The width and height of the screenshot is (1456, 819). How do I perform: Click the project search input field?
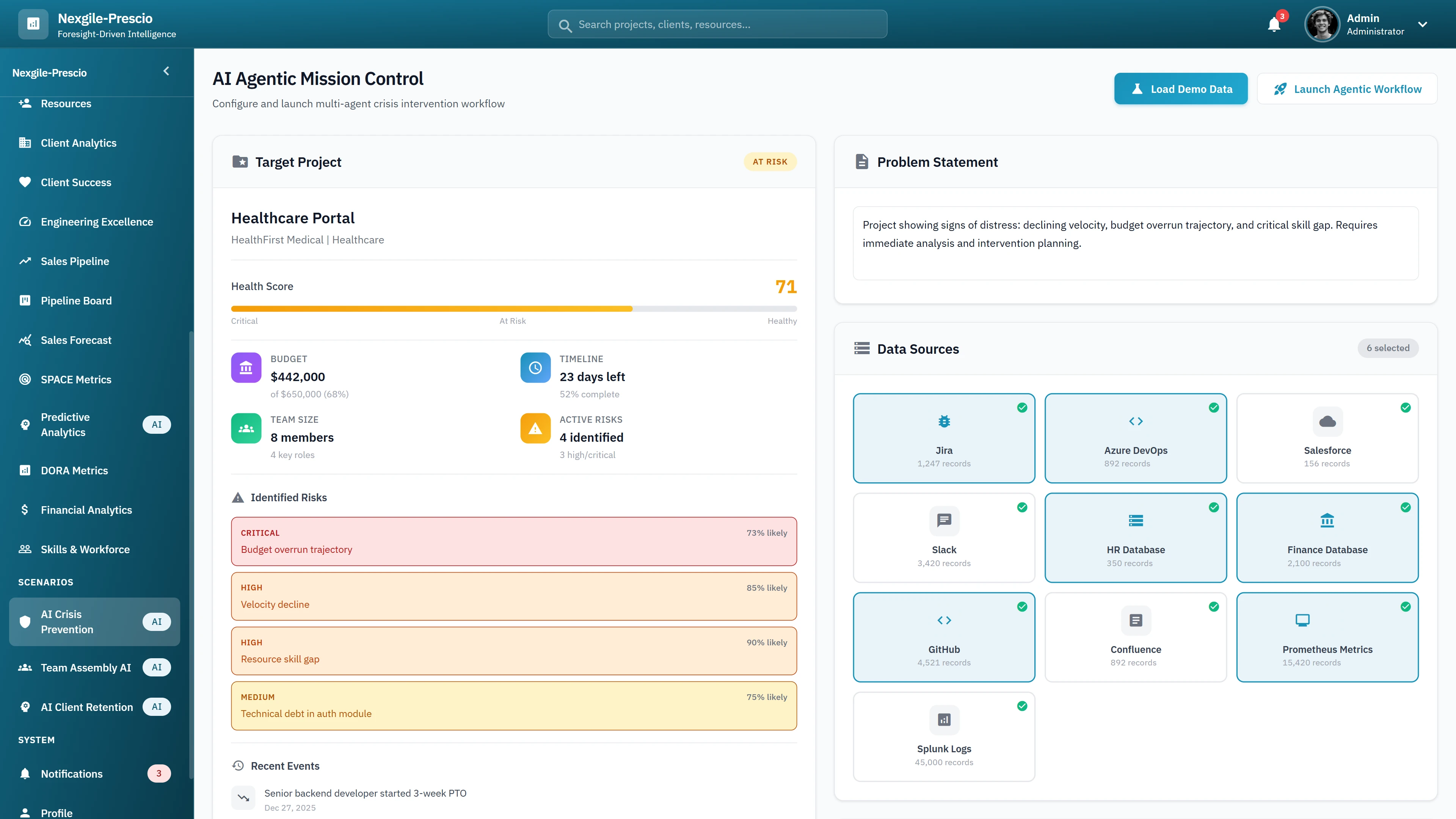tap(717, 24)
